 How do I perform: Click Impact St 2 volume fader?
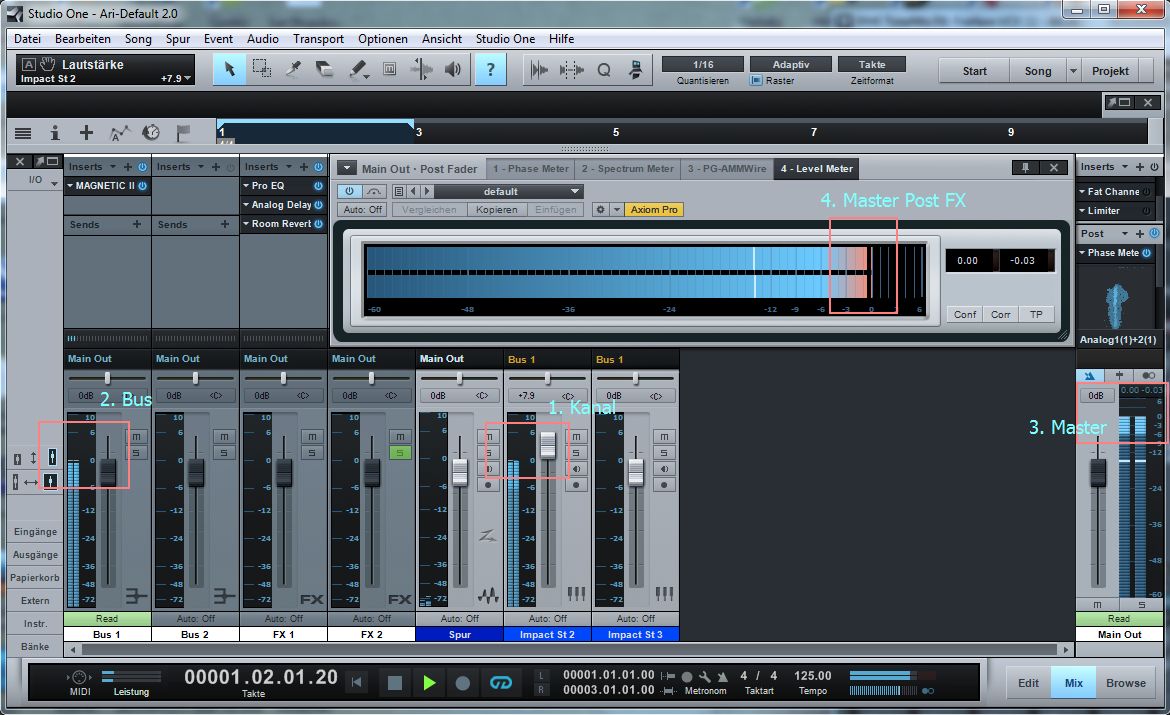pos(548,445)
